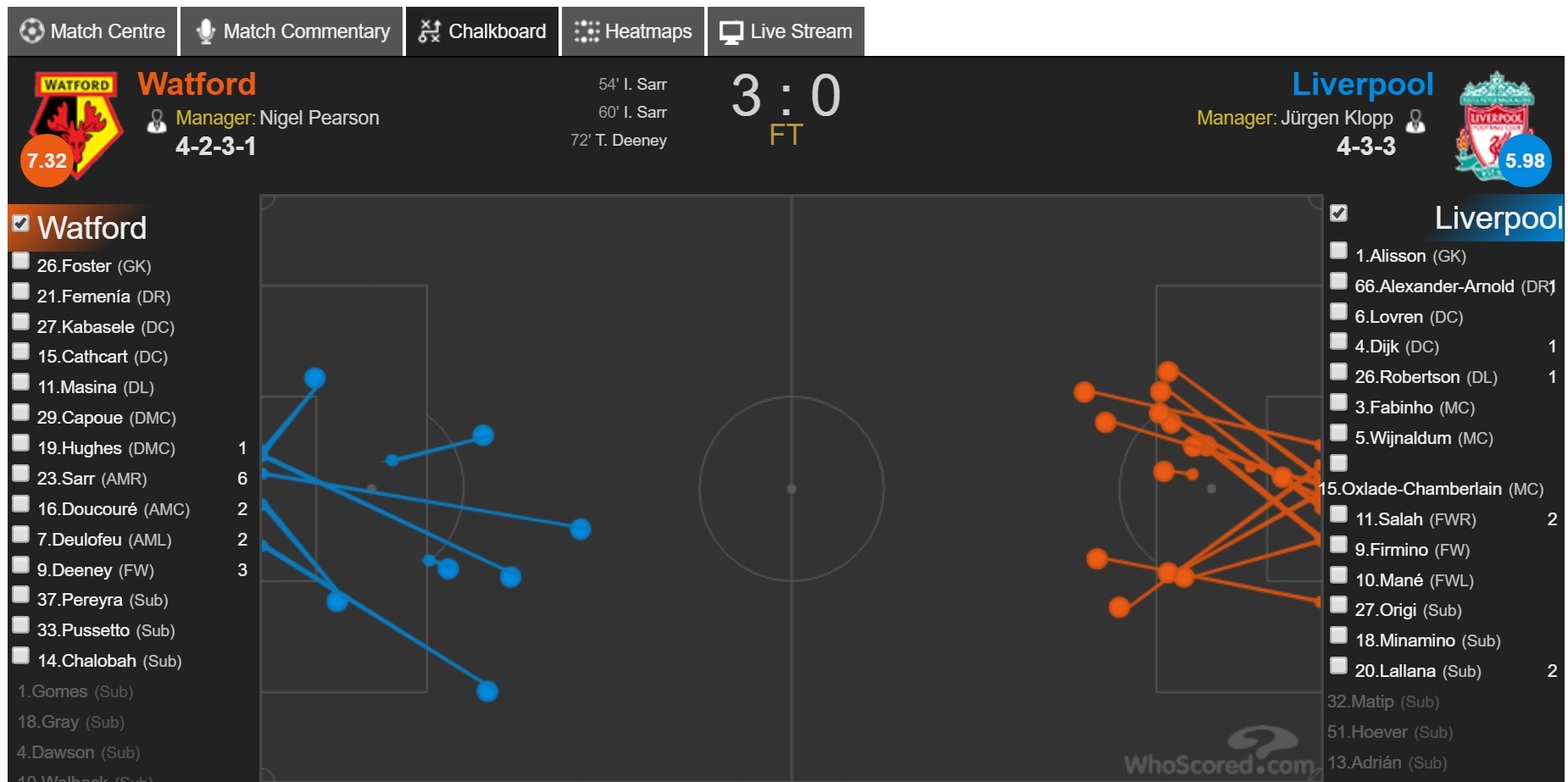Click the 3 : 0 final score
The width and height of the screenshot is (1568, 782).
(786, 95)
